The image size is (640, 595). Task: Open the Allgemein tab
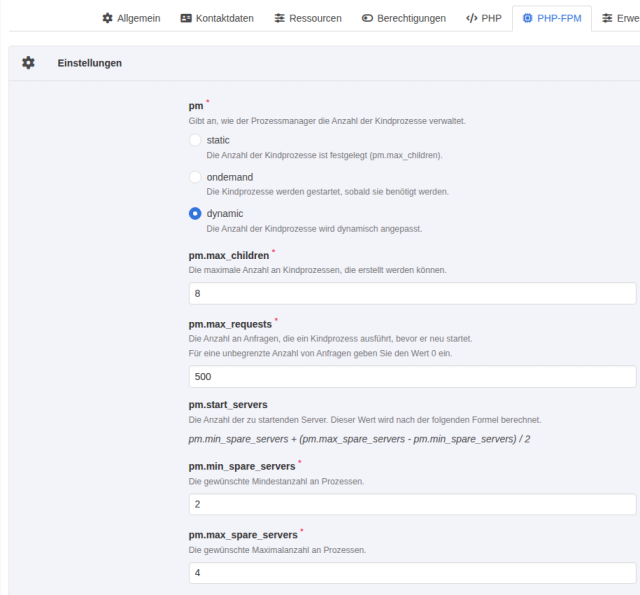point(131,18)
